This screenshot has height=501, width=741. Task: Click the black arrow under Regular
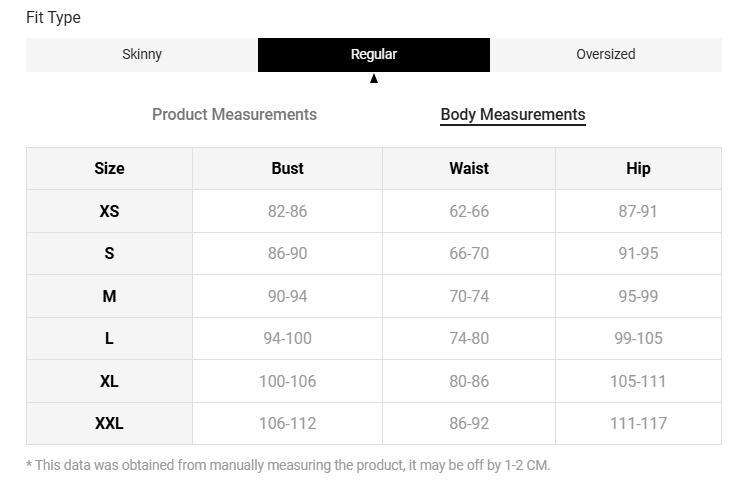pyautogui.click(x=374, y=79)
